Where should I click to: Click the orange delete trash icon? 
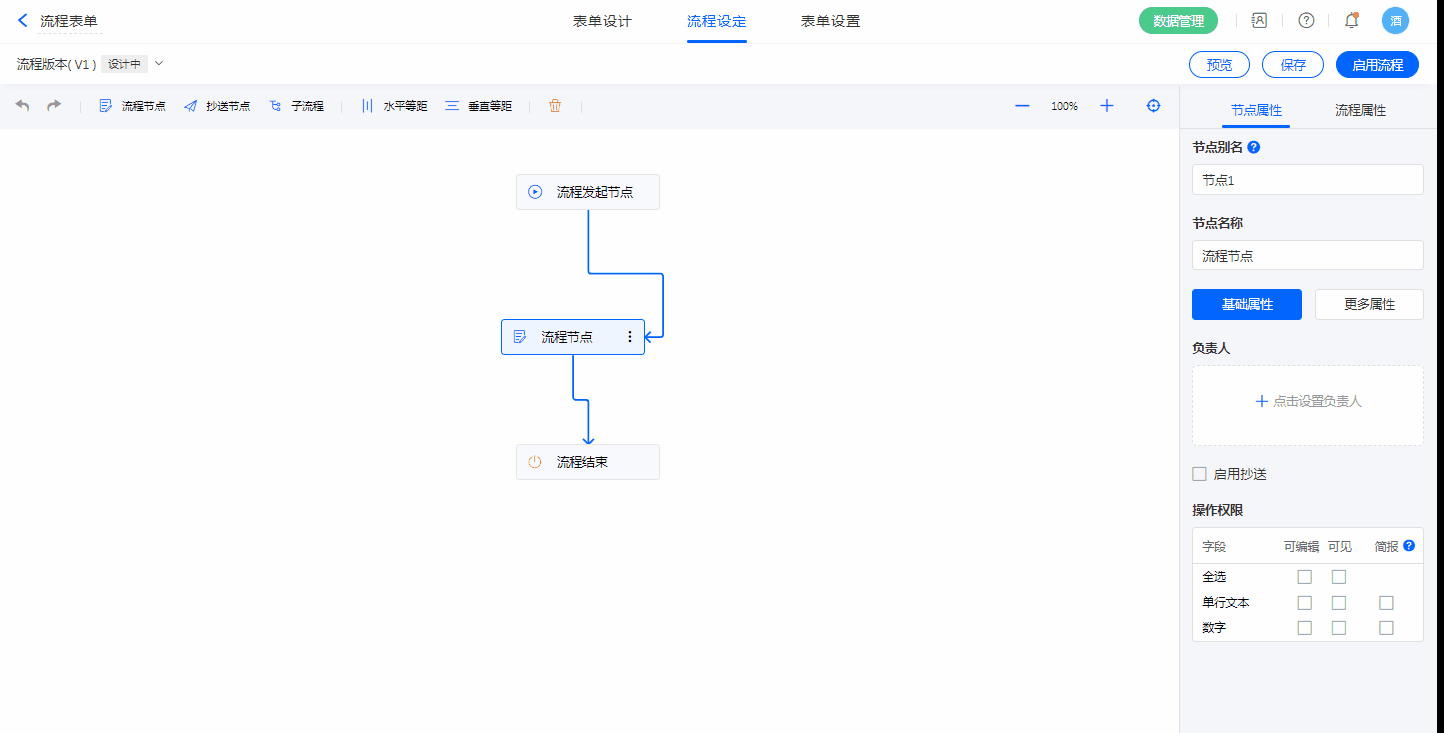pos(555,106)
